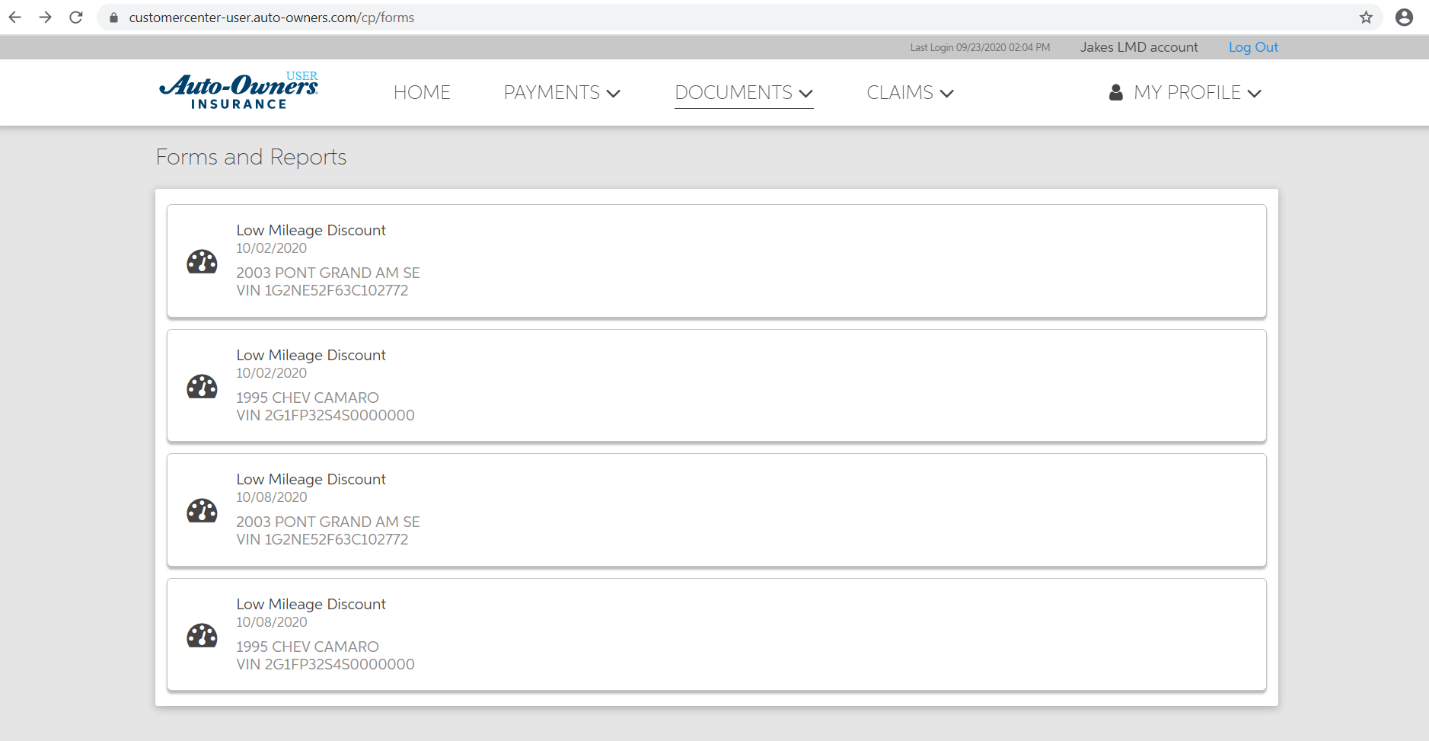This screenshot has height=741, width=1429.
Task: Reload the page with the refresh icon
Action: pyautogui.click(x=76, y=17)
